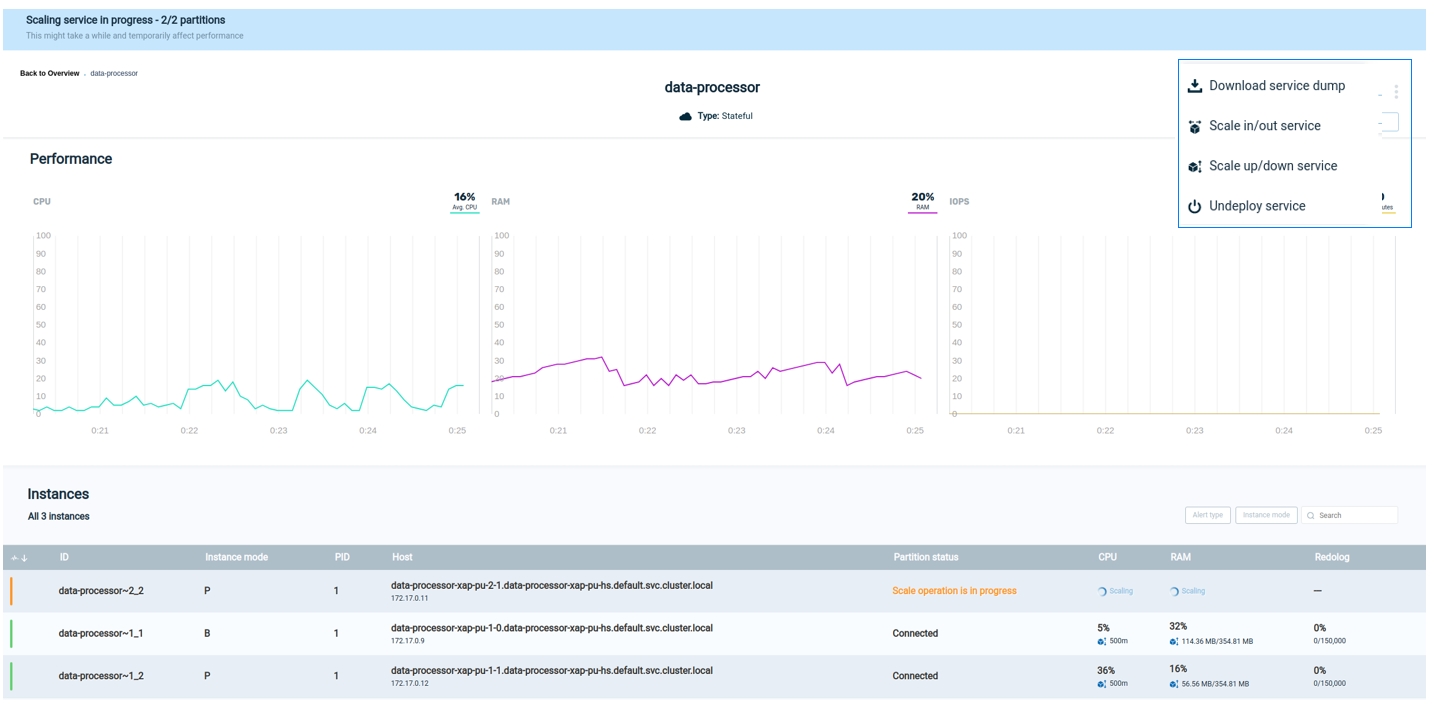Go Back to Overview via the breadcrumb
This screenshot has width=1434, height=706.
point(49,73)
